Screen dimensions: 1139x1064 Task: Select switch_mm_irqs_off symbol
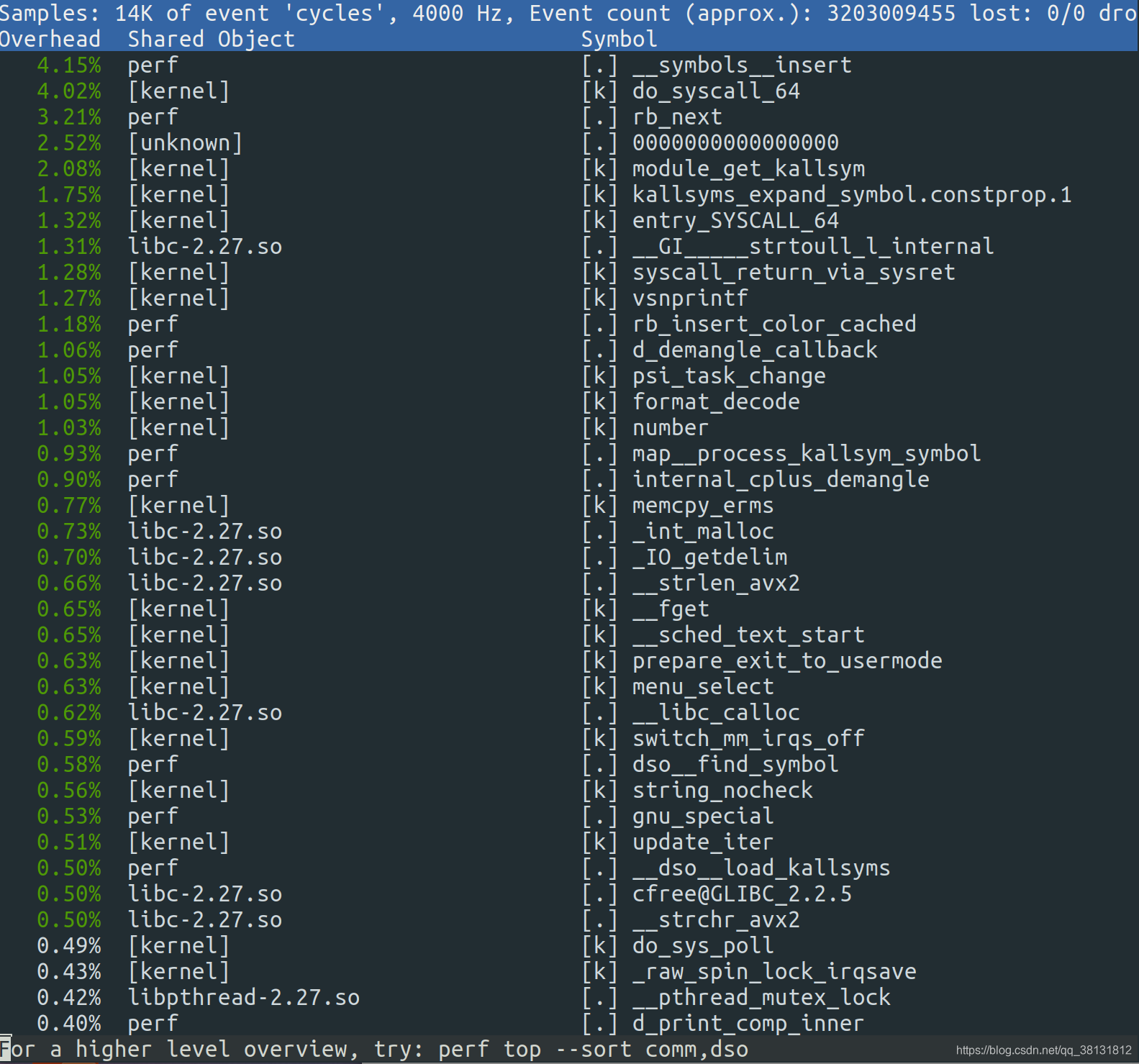tap(748, 738)
